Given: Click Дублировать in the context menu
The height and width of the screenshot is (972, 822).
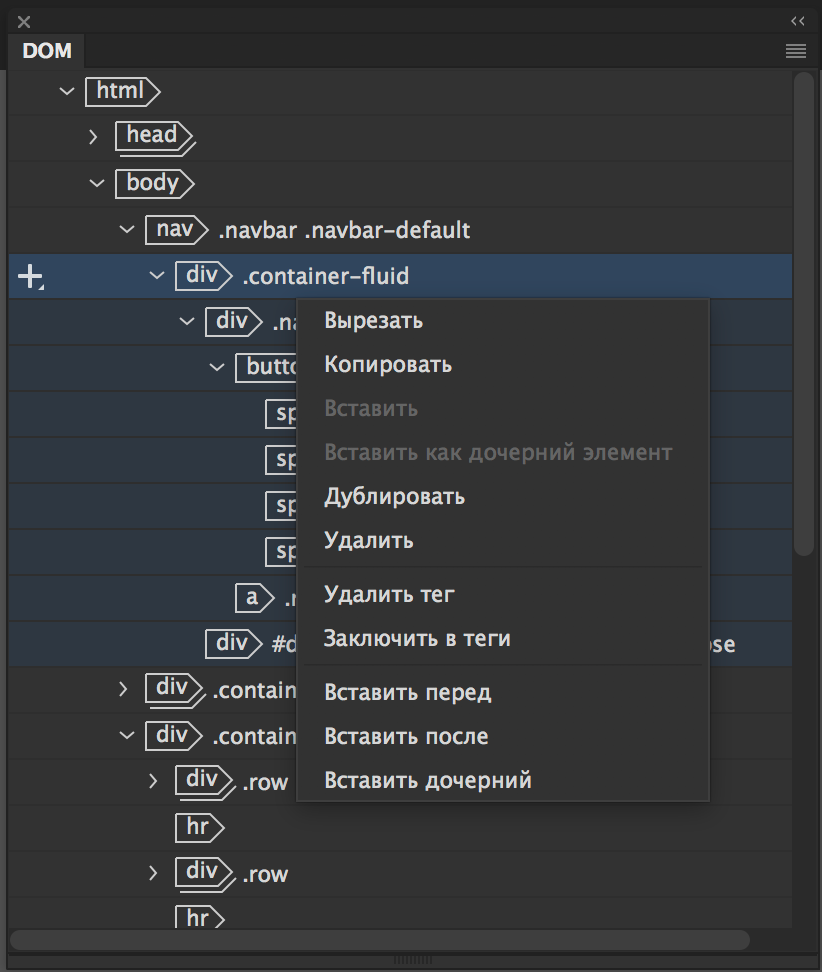Looking at the screenshot, I should [x=394, y=497].
